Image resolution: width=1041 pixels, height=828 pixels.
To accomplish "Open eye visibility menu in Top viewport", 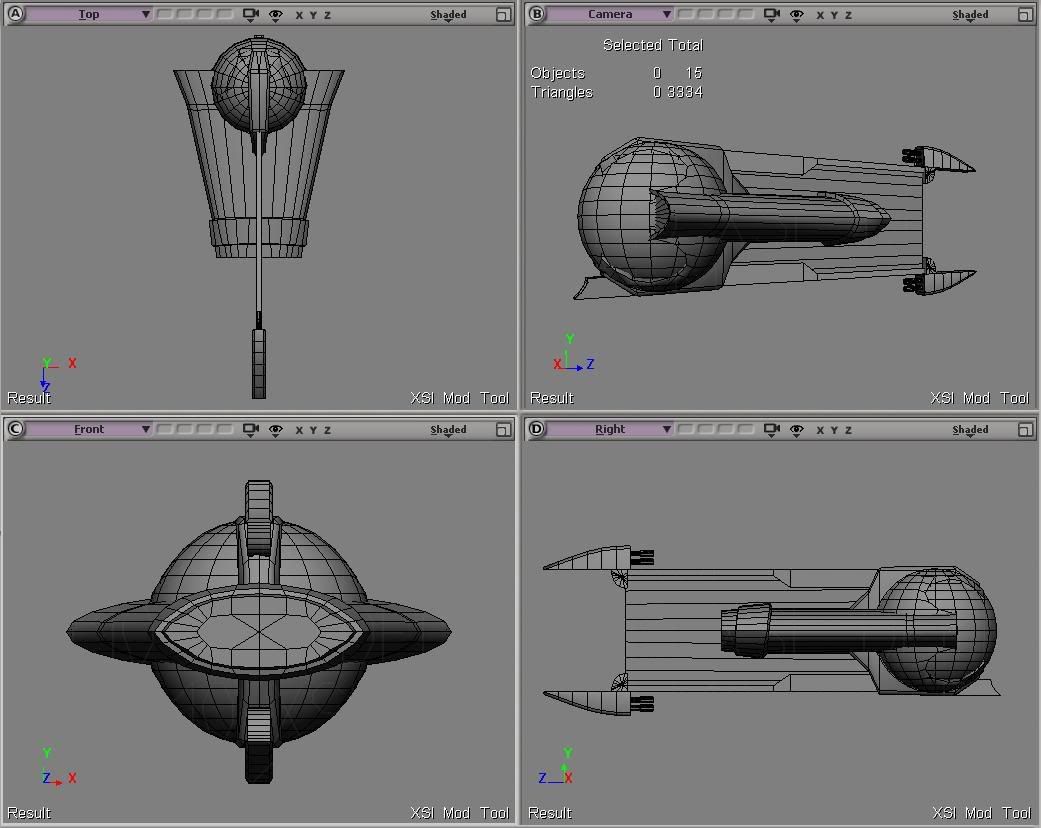I will point(276,15).
